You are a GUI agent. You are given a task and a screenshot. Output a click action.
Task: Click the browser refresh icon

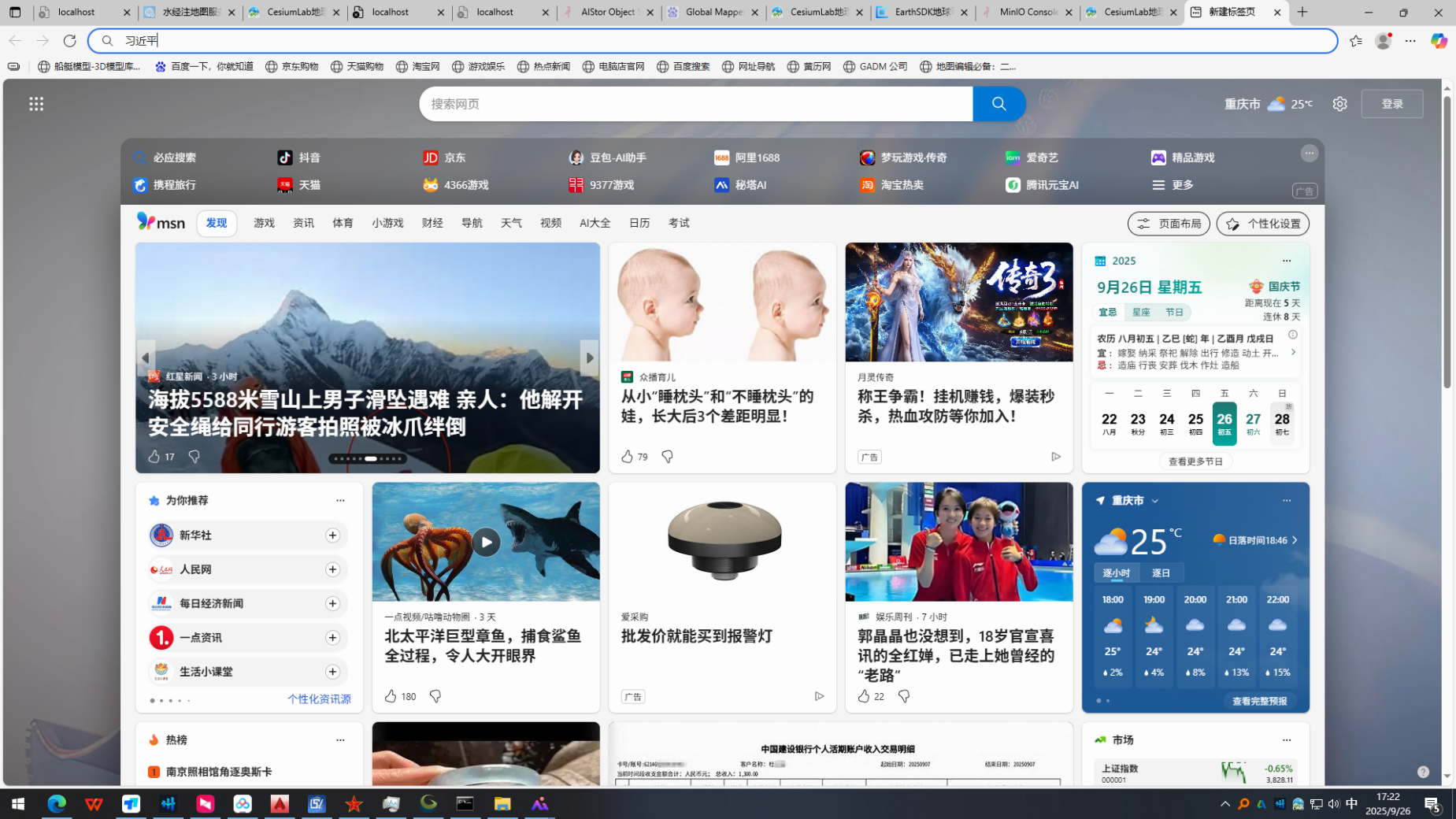coord(69,40)
